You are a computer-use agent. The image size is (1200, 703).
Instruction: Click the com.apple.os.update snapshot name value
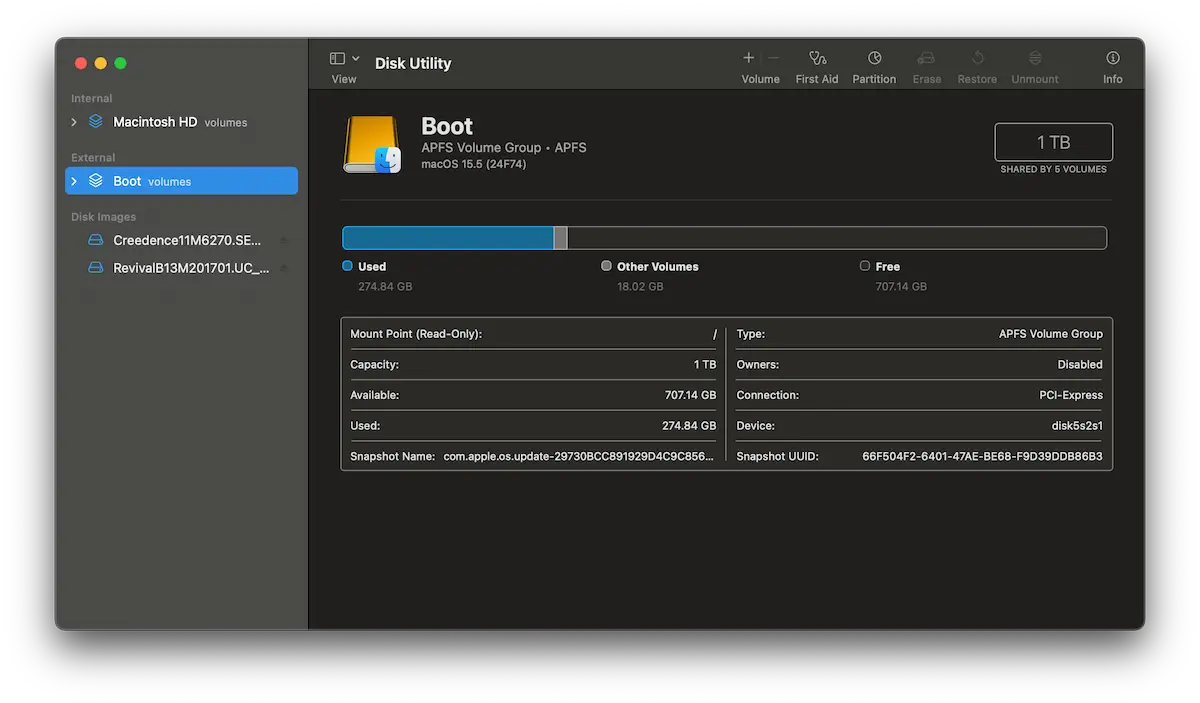(580, 456)
